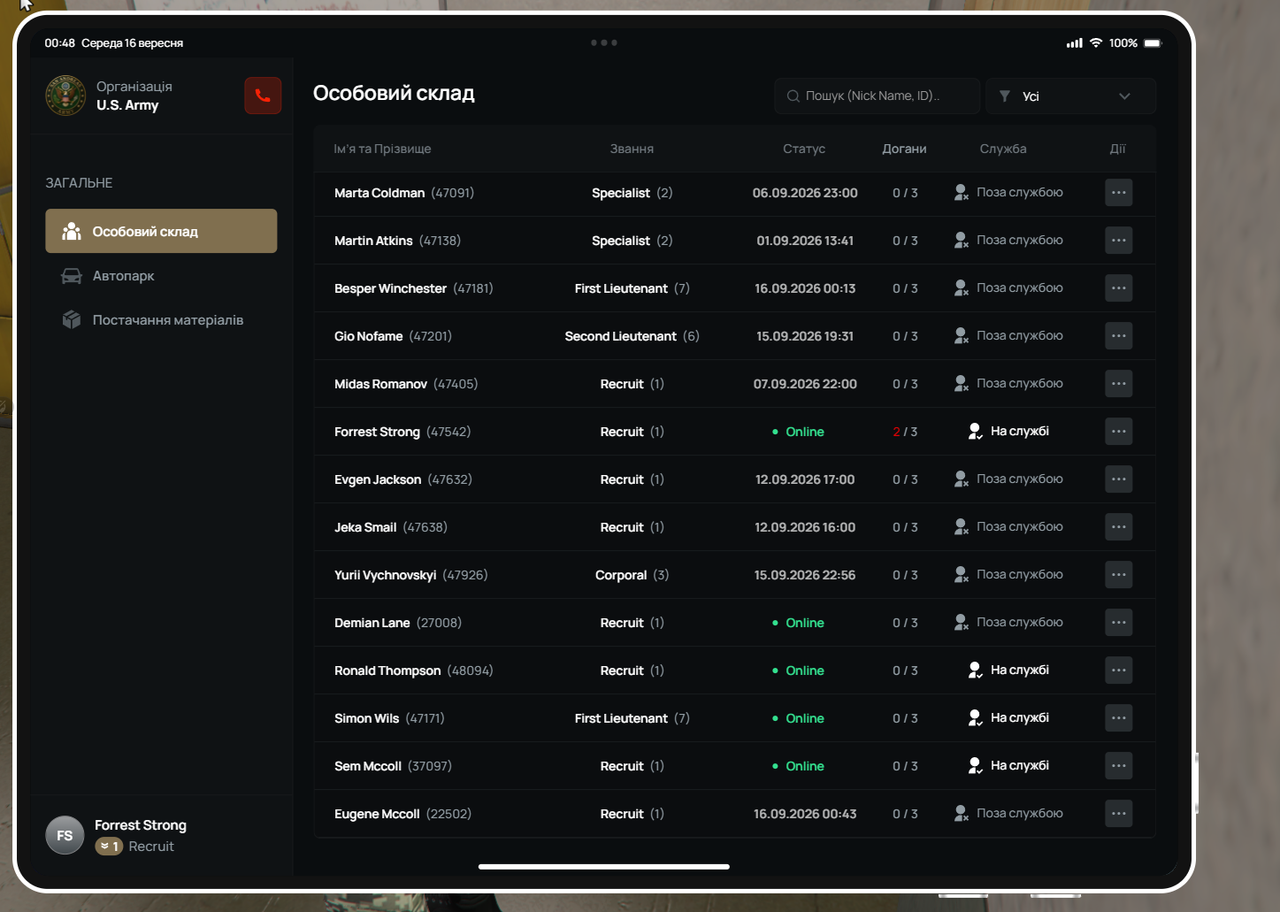This screenshot has height=912, width=1280.
Task: Open actions menu for Evgen Jackson
Action: (1119, 479)
